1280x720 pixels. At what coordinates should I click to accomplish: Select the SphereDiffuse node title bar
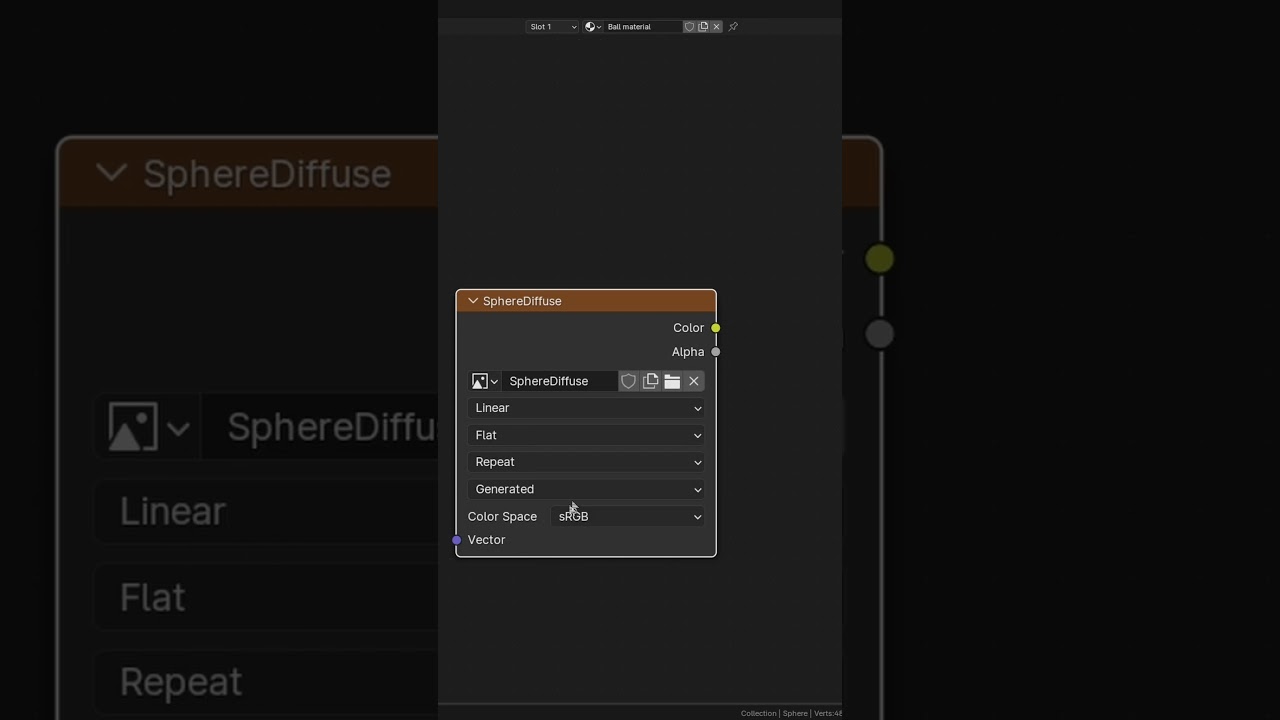point(586,301)
